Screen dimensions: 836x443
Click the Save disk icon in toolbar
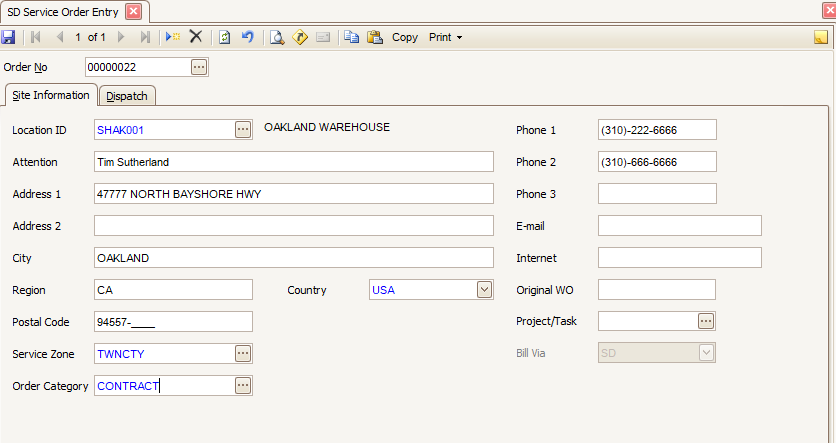[8, 37]
